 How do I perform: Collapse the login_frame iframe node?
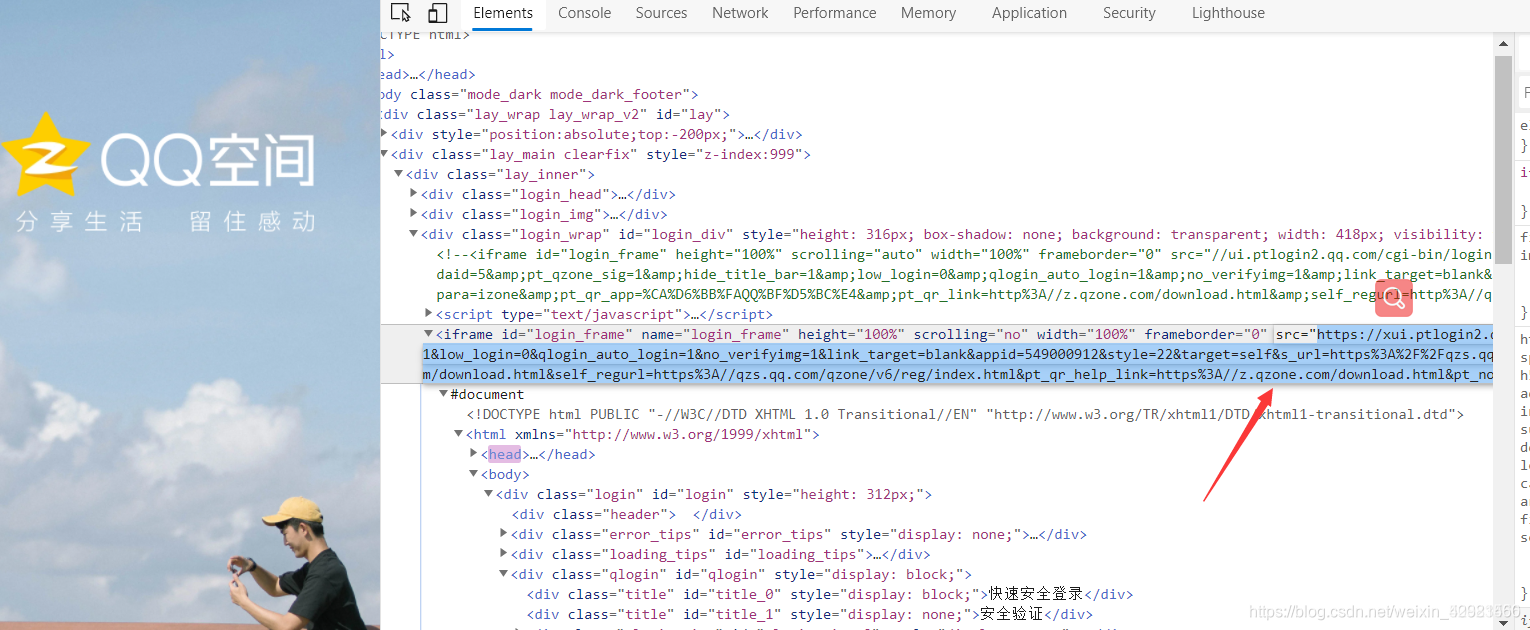click(x=430, y=334)
